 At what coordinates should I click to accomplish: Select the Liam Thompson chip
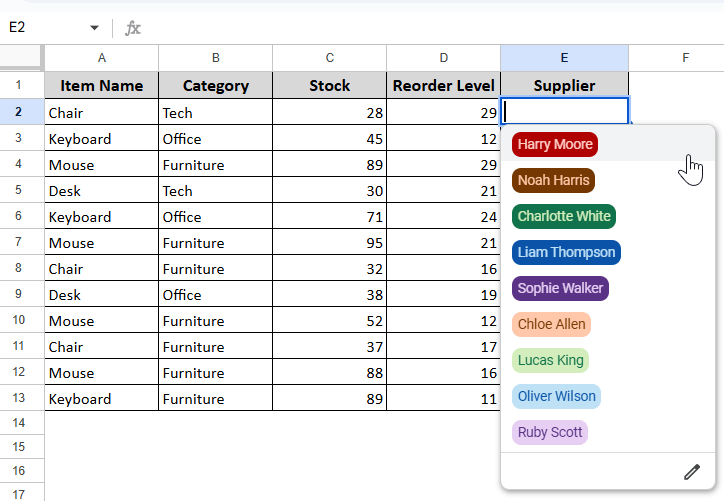point(566,252)
